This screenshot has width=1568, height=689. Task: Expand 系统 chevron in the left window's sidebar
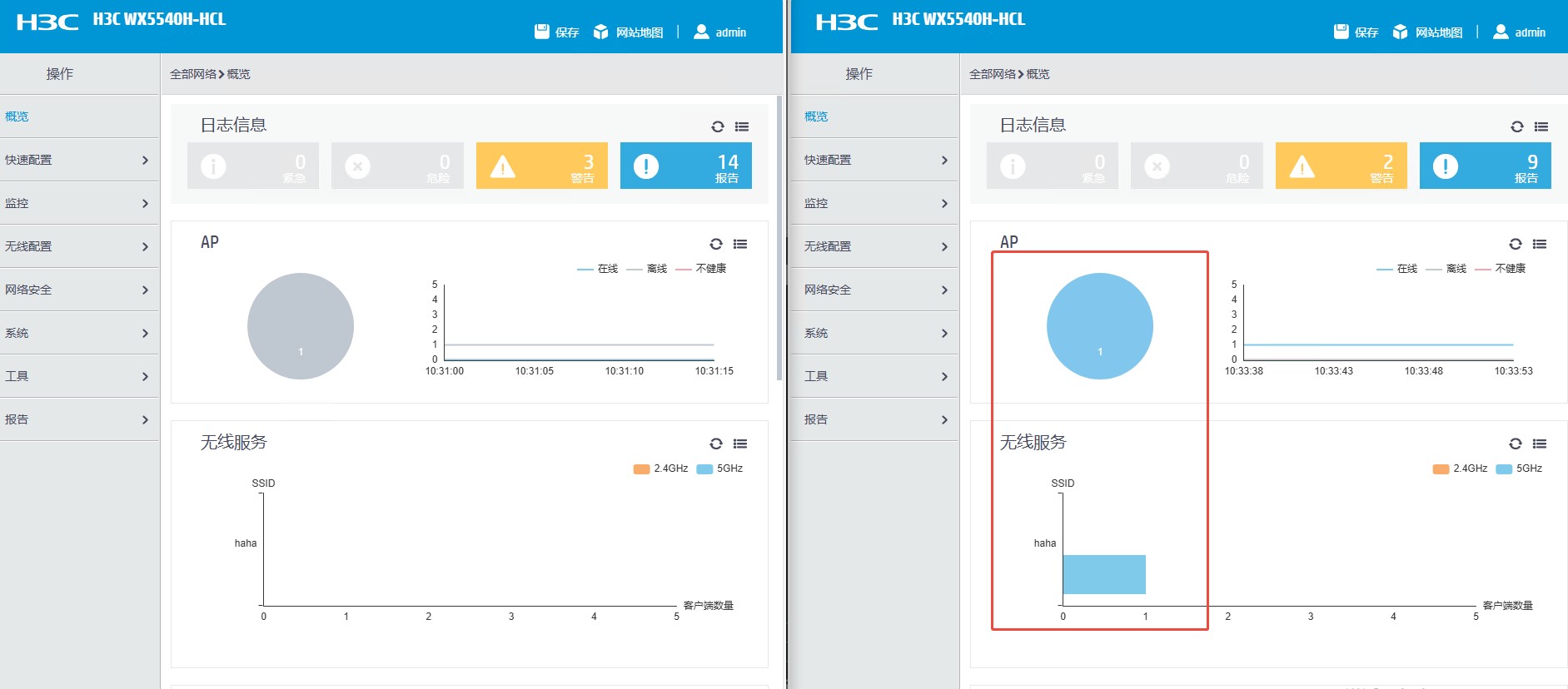pyautogui.click(x=145, y=333)
